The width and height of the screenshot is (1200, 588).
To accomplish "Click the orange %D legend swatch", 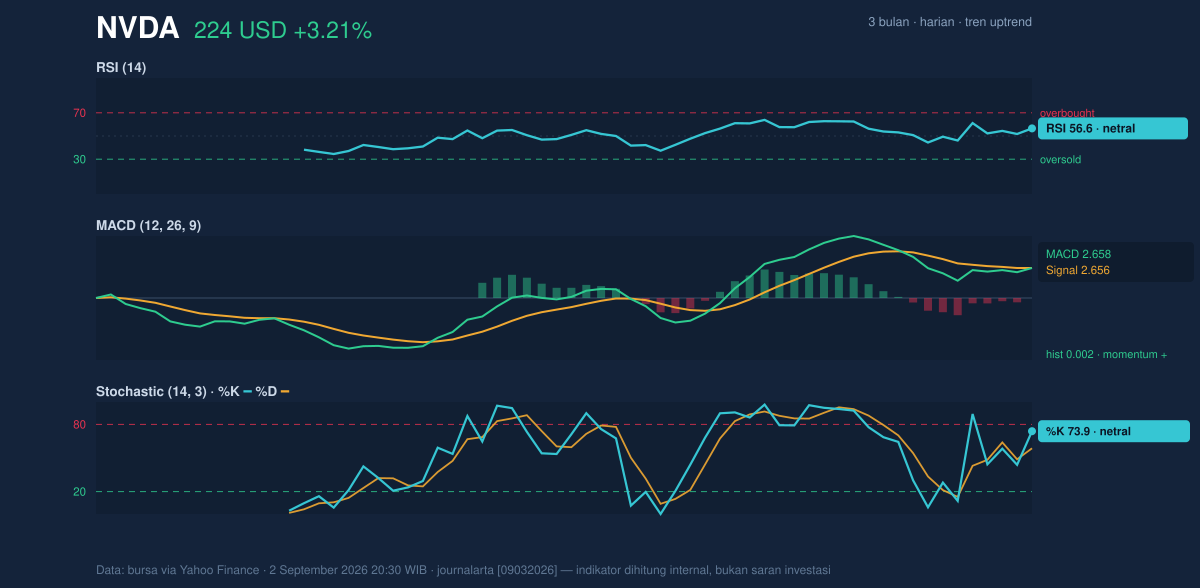I will pyautogui.click(x=285, y=392).
